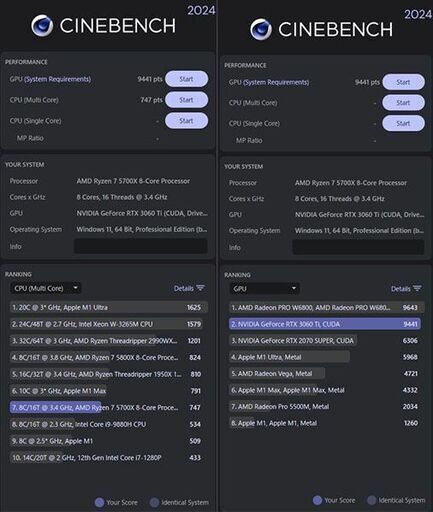
Task: Start CPU Single Core test in right window
Action: [x=403, y=123]
